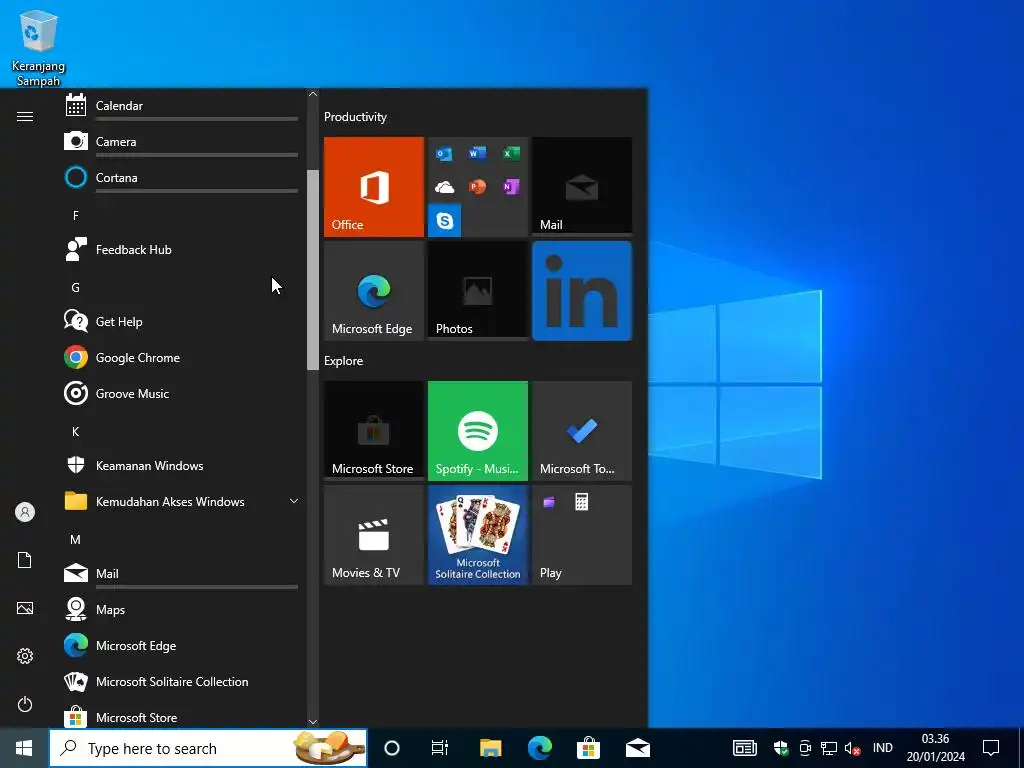This screenshot has width=1024, height=768.
Task: Open the clock showing 03.36
Action: tap(935, 748)
